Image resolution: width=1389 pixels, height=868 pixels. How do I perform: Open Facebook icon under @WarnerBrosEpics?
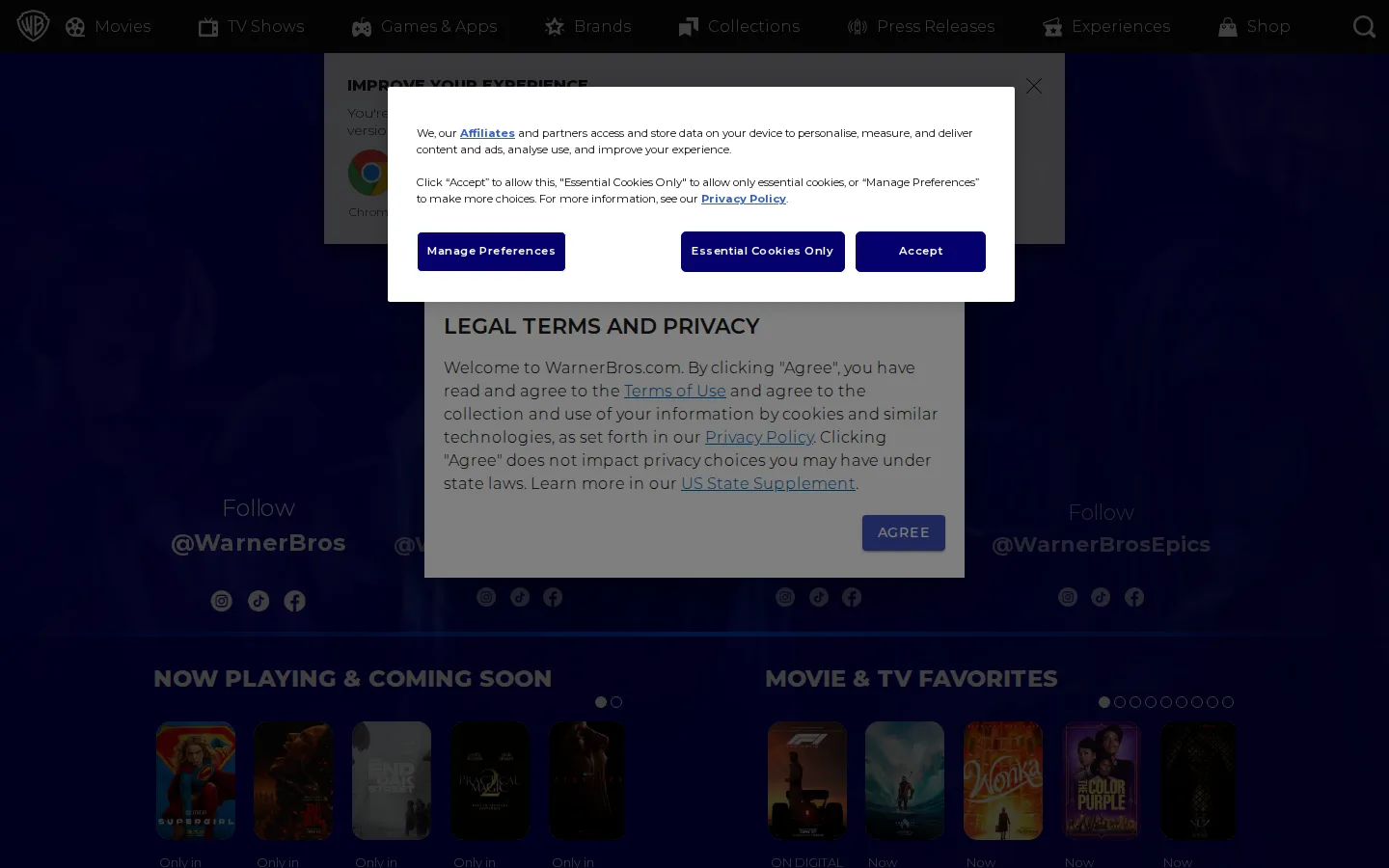tap(1134, 597)
